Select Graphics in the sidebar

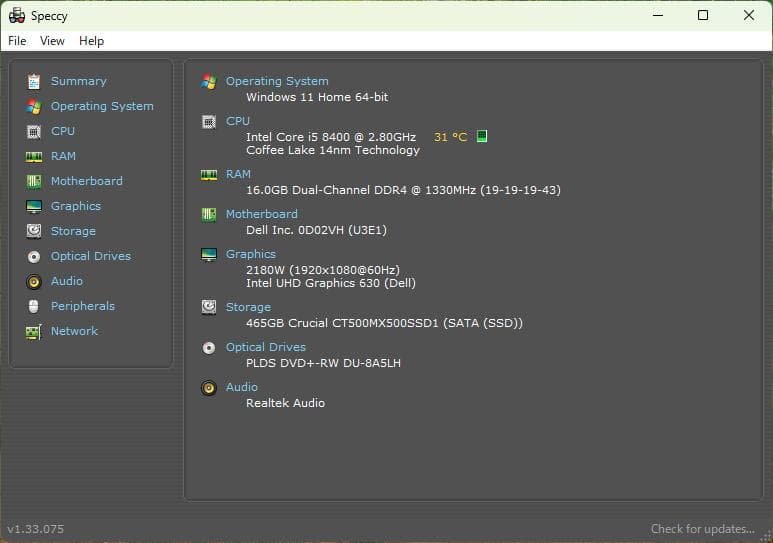(x=76, y=206)
